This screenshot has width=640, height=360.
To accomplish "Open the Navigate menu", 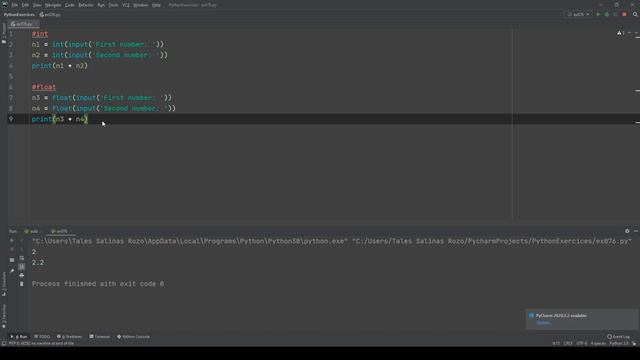I will pos(53,5).
